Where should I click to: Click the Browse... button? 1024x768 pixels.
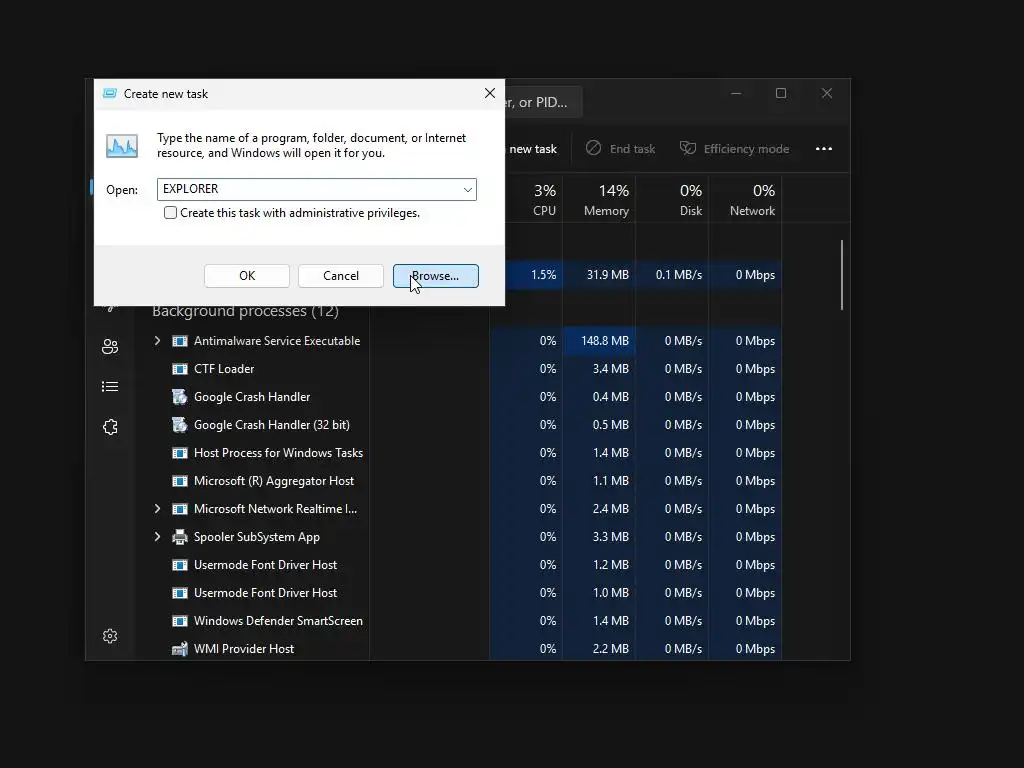coord(436,276)
